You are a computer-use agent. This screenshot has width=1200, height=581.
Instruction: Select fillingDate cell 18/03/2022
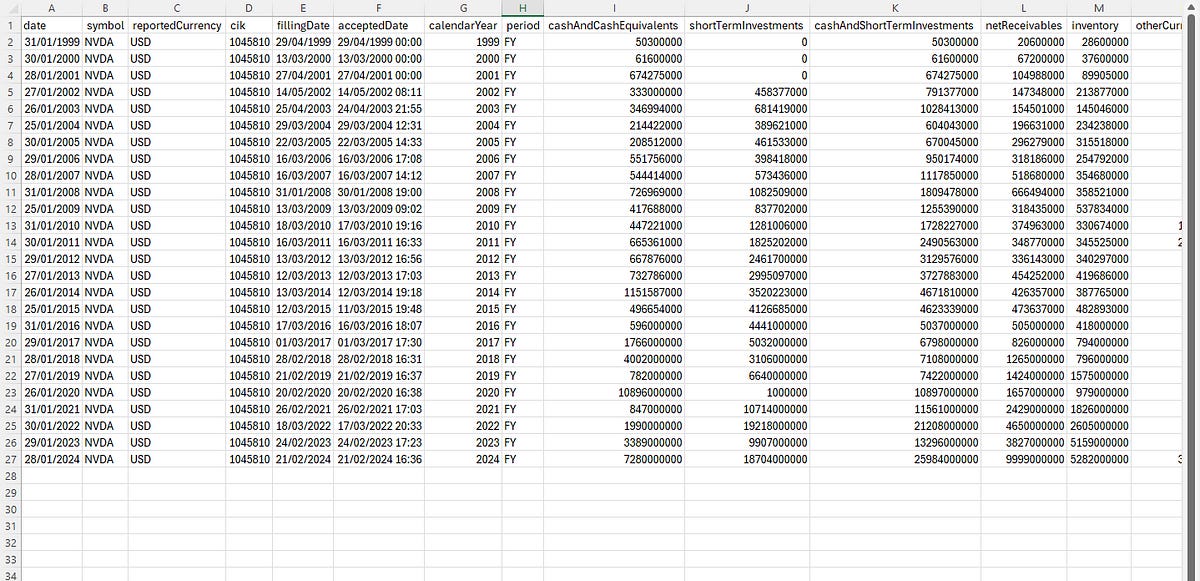302,426
